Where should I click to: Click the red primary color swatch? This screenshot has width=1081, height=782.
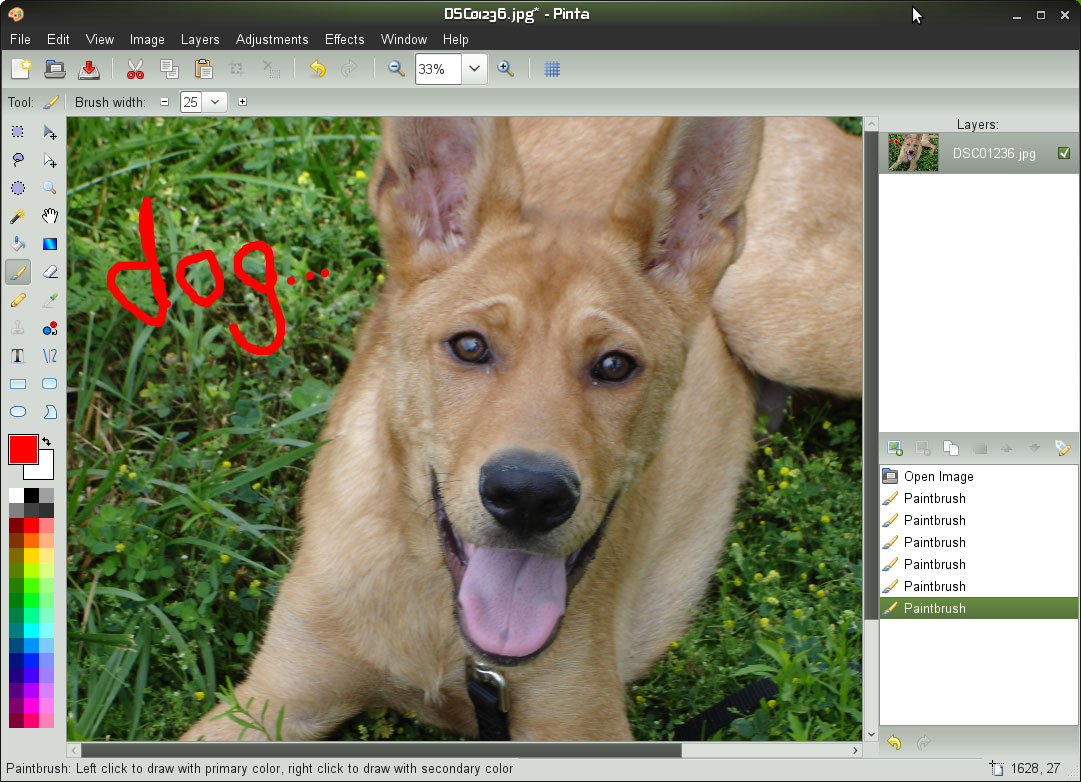(22, 449)
